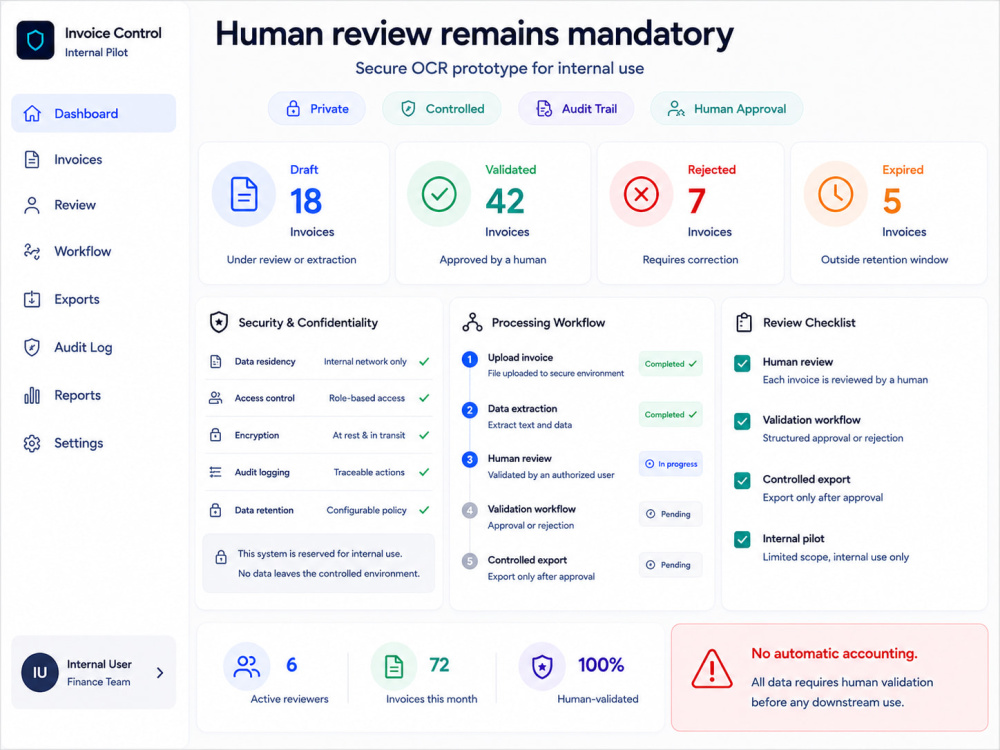This screenshot has height=750, width=1000.
Task: Open the Invoices menu item
Action: tap(94, 159)
